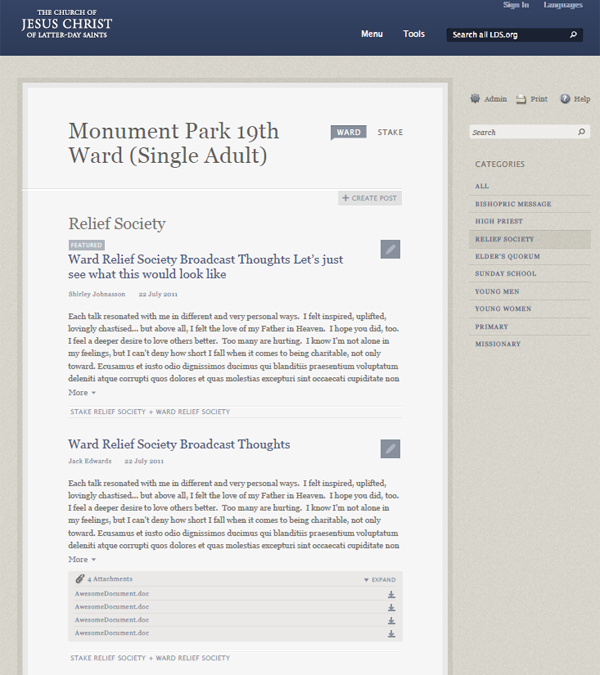Screen dimensions: 600x675
Task: Click Stake Relief Society tag under second post
Action: [x=108, y=658]
